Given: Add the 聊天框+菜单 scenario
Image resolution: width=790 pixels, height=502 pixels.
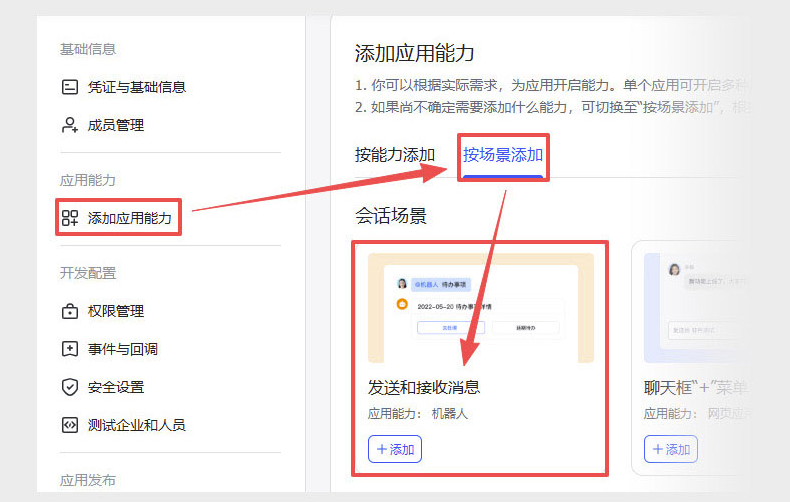Looking at the screenshot, I should click(x=671, y=449).
